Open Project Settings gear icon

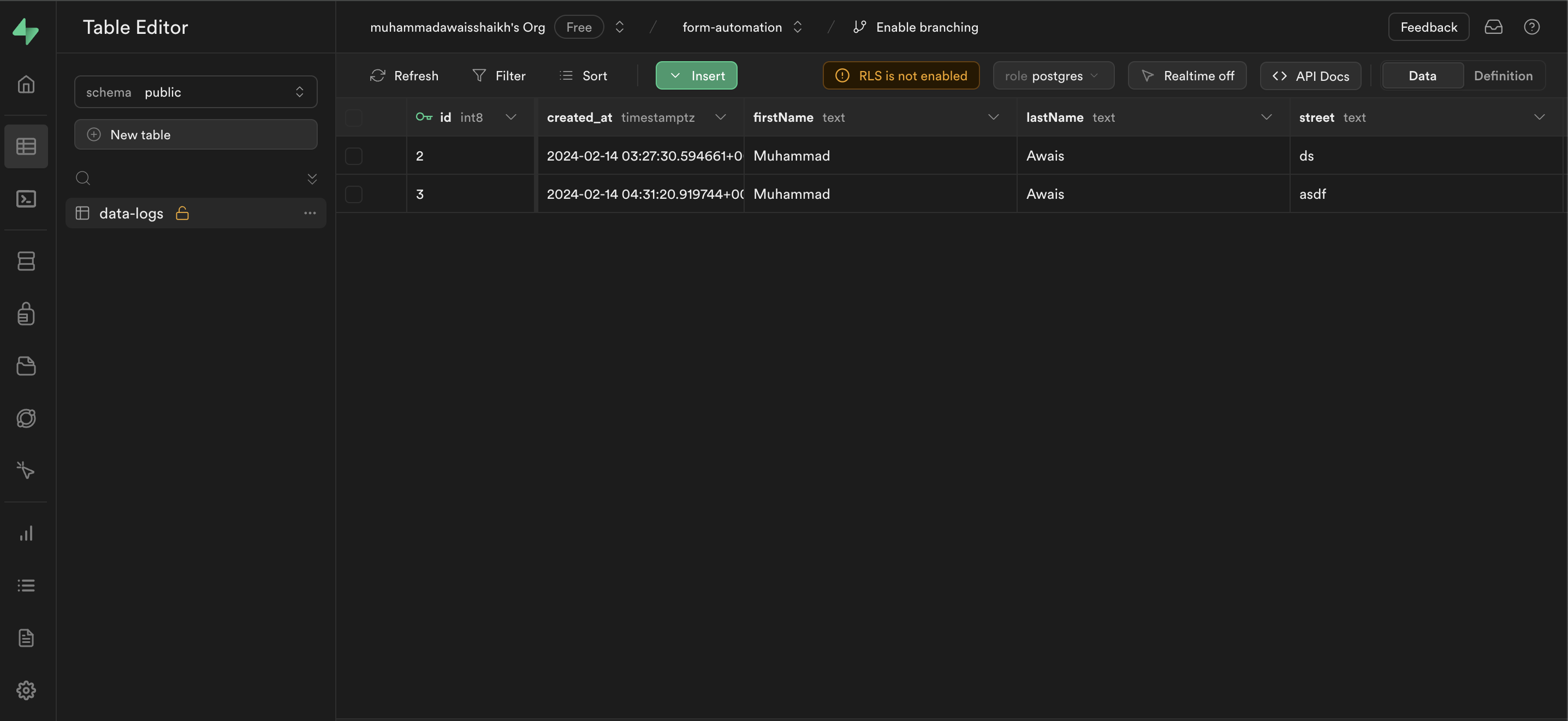(x=26, y=690)
